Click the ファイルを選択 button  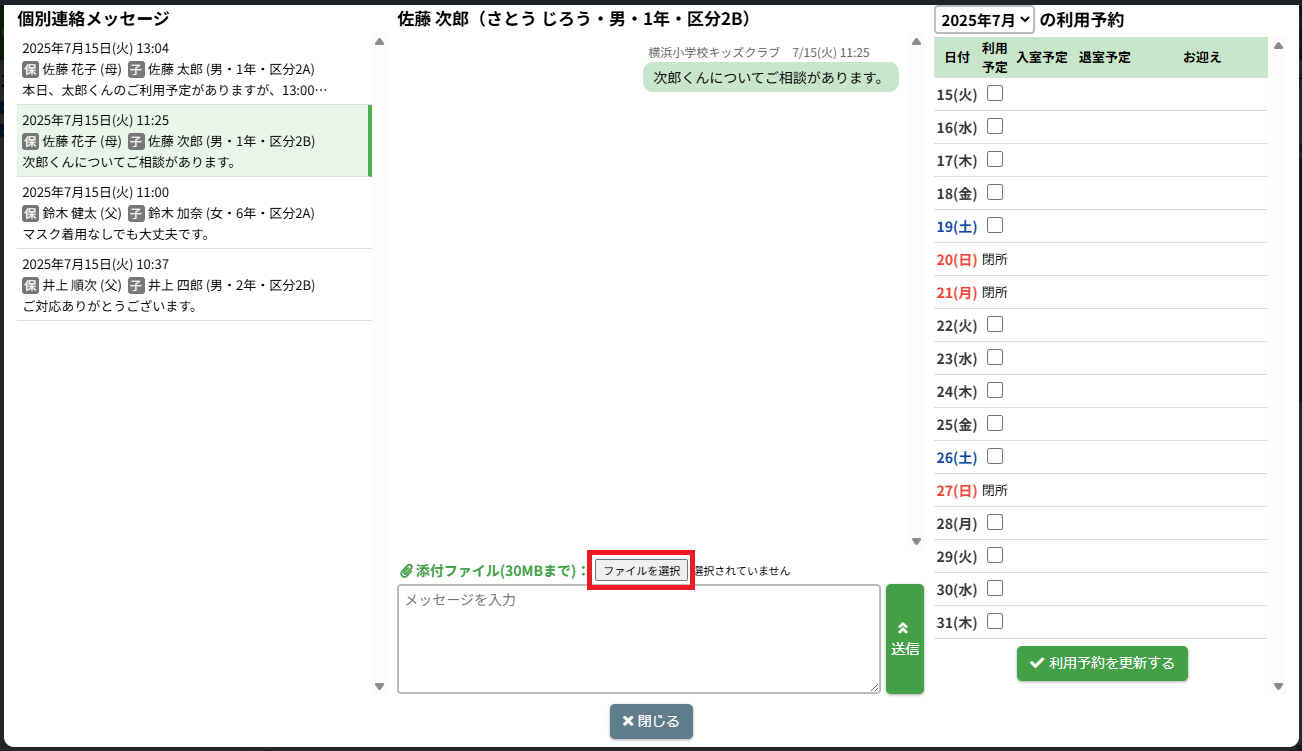click(x=641, y=571)
